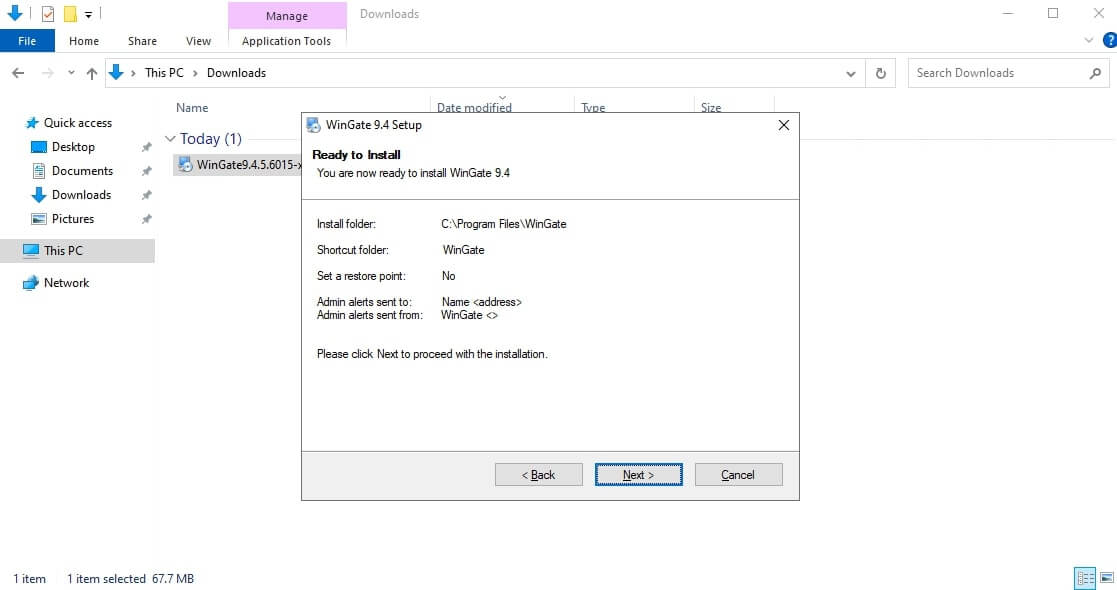Switch to the Home ribbon tab
The image size is (1117, 590).
84,41
